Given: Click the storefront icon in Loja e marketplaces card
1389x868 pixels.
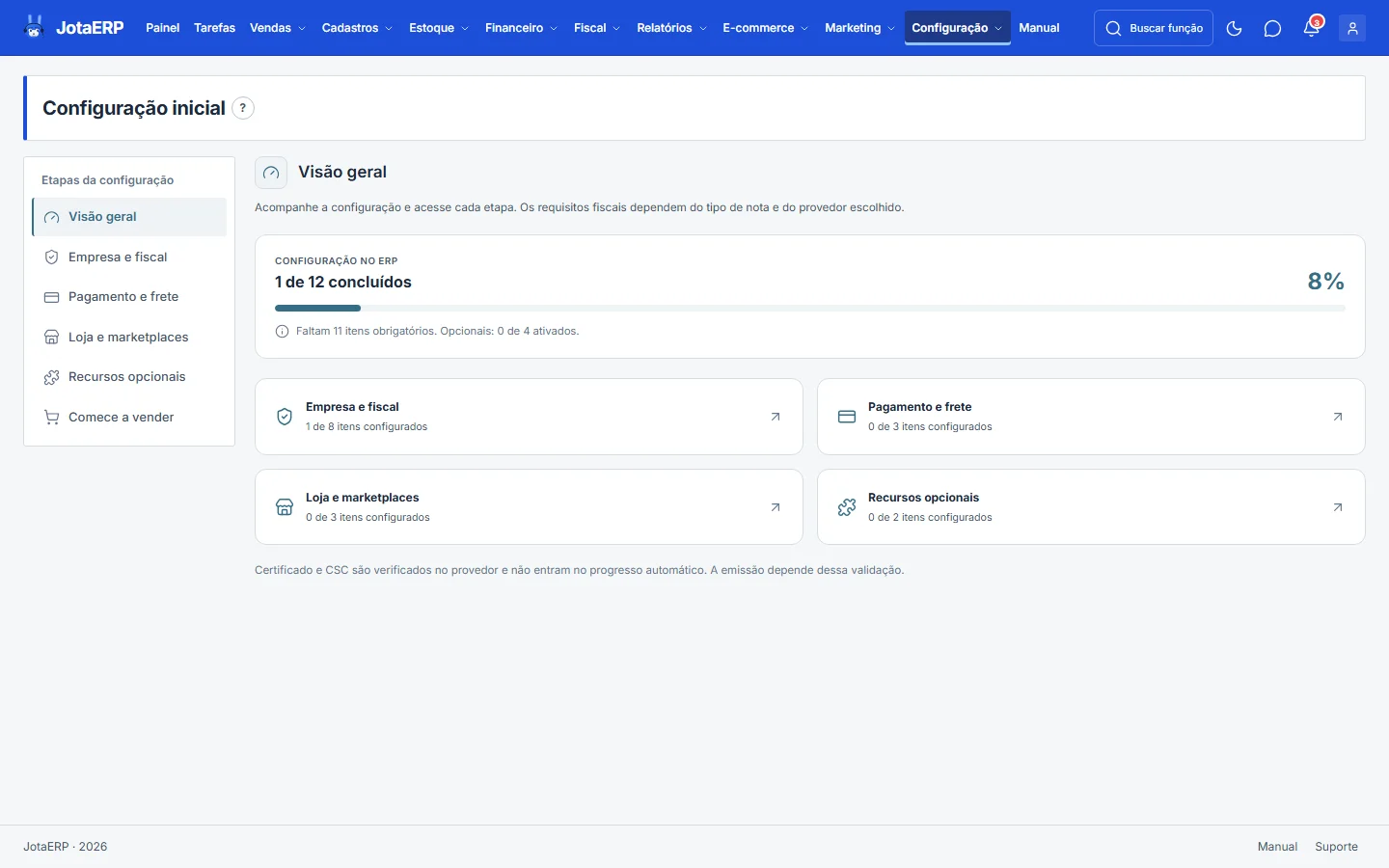Looking at the screenshot, I should click(285, 507).
